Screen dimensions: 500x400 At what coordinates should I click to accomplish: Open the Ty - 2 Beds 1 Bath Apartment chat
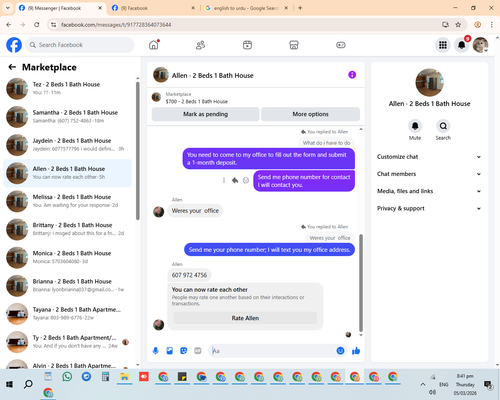coord(67,342)
